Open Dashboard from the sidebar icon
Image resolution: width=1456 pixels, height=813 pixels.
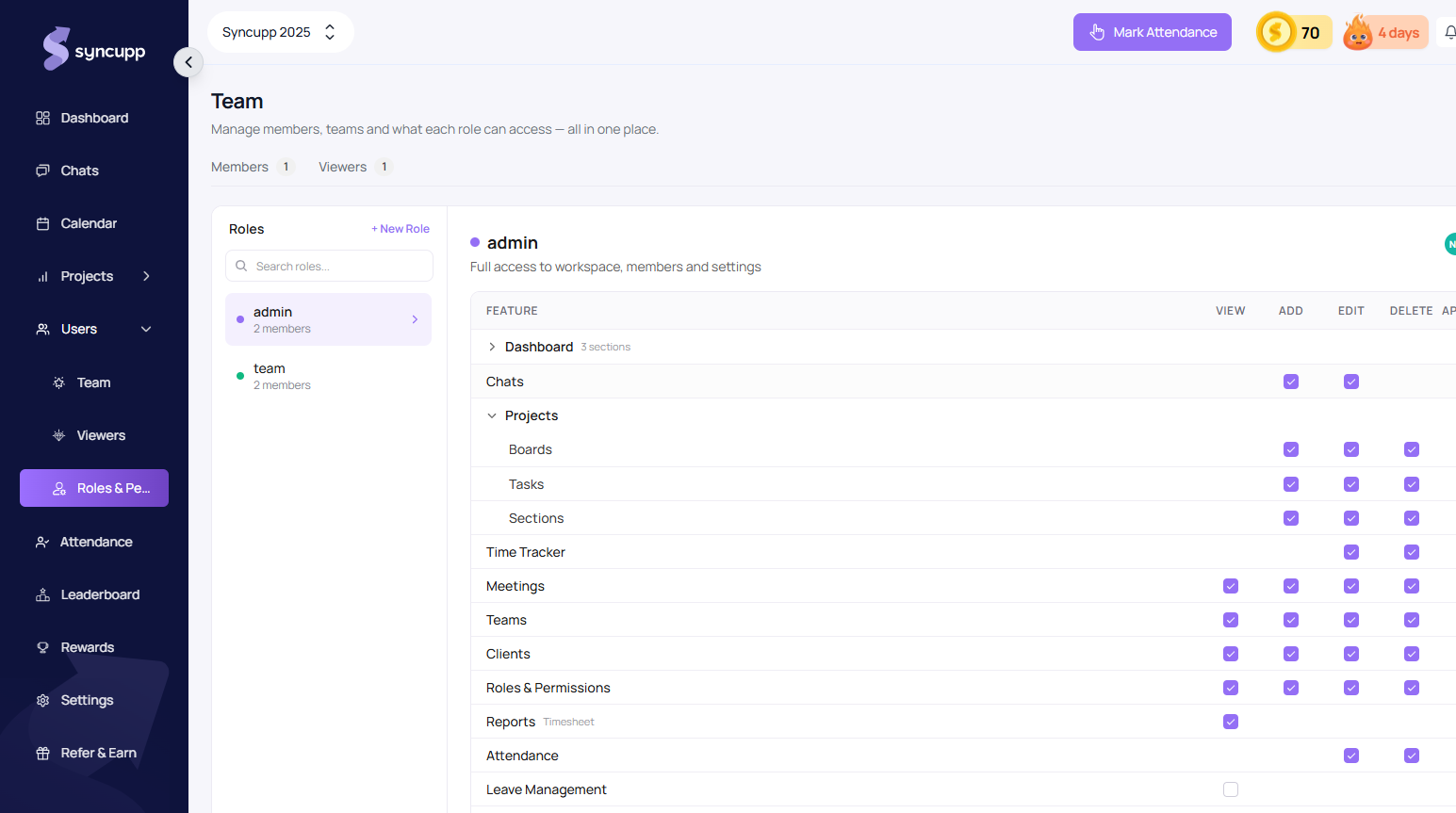pos(42,118)
